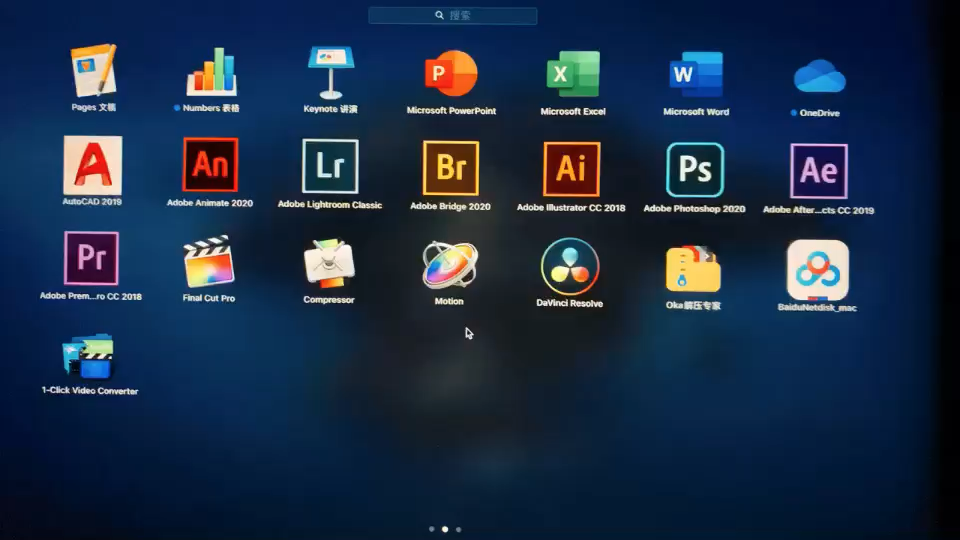Open BaiduNetdisk_mac
This screenshot has width=960, height=540.
point(817,270)
